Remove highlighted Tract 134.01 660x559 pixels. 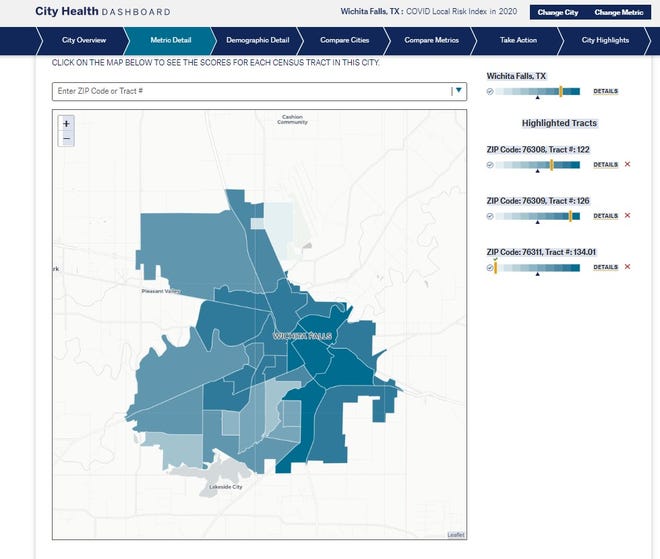[x=627, y=266]
